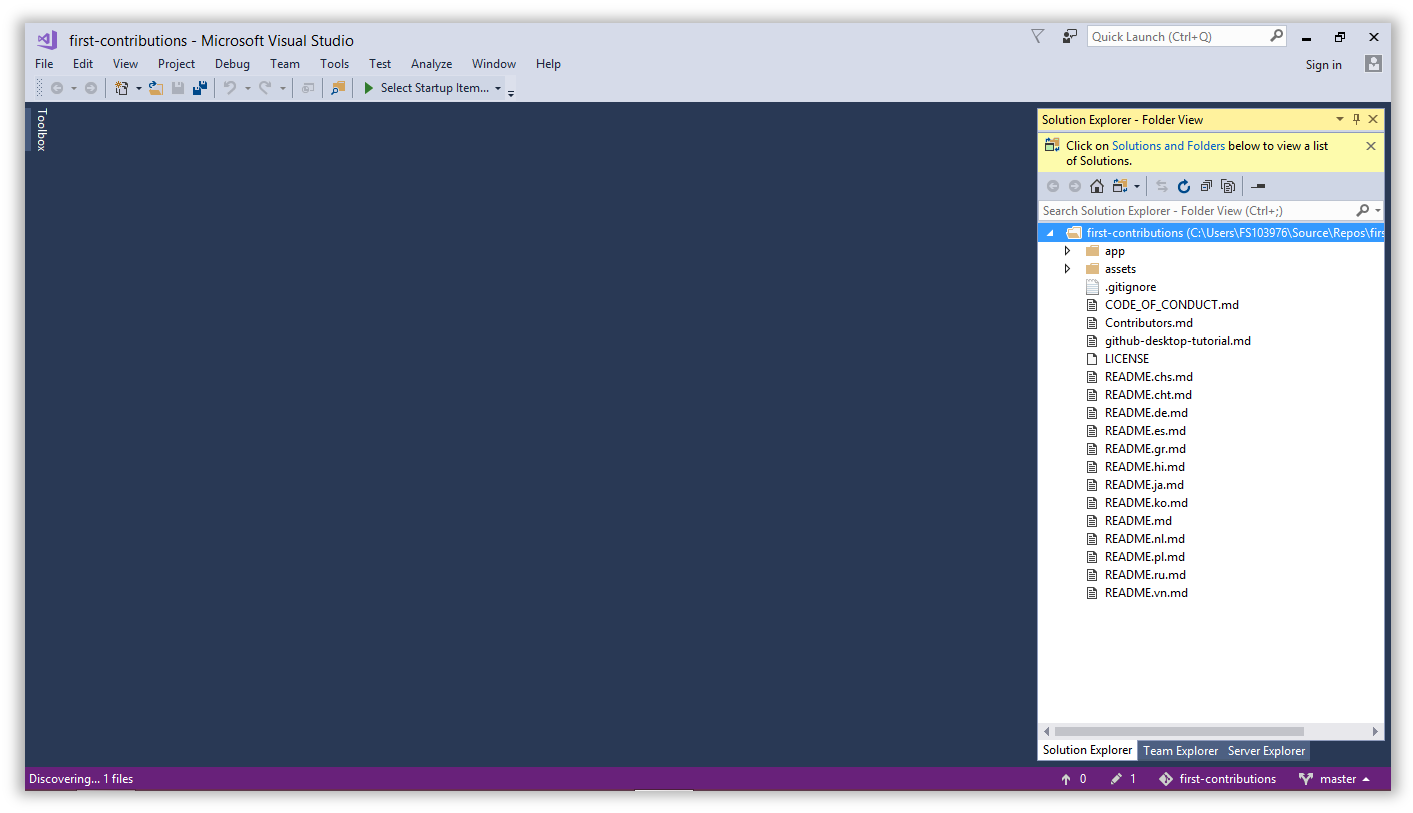
Task: Click the Solution Explorer horizontal scrollbar
Action: (1179, 731)
